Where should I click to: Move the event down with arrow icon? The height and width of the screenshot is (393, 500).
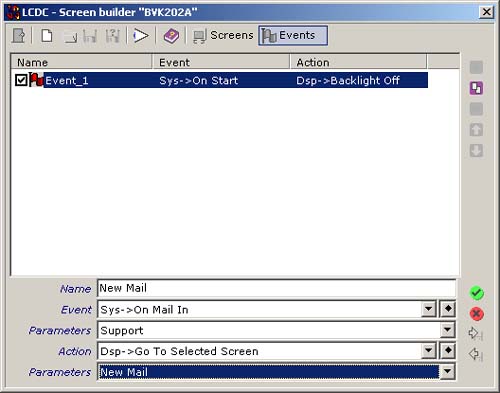(476, 150)
